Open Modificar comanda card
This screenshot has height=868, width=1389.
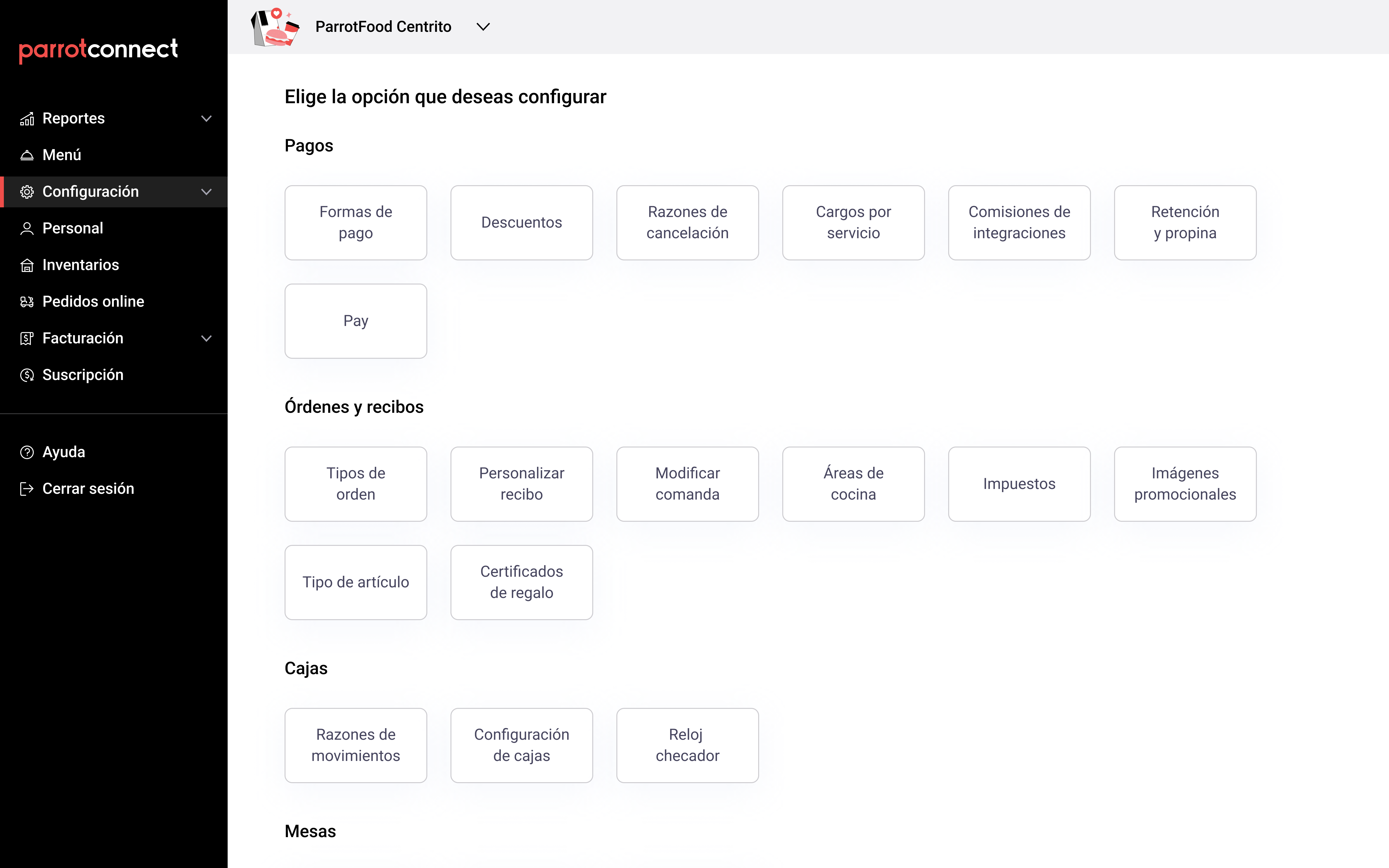(x=688, y=484)
